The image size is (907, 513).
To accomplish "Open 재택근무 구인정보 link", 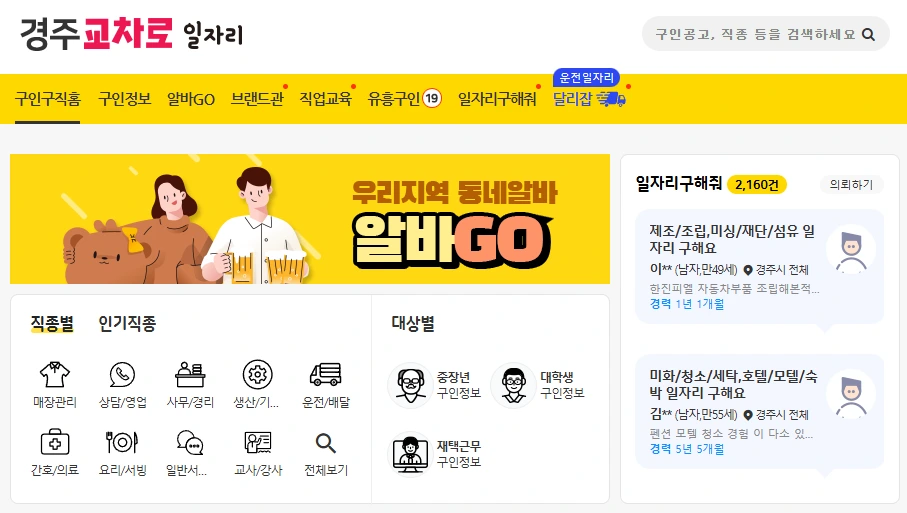I will (x=435, y=454).
